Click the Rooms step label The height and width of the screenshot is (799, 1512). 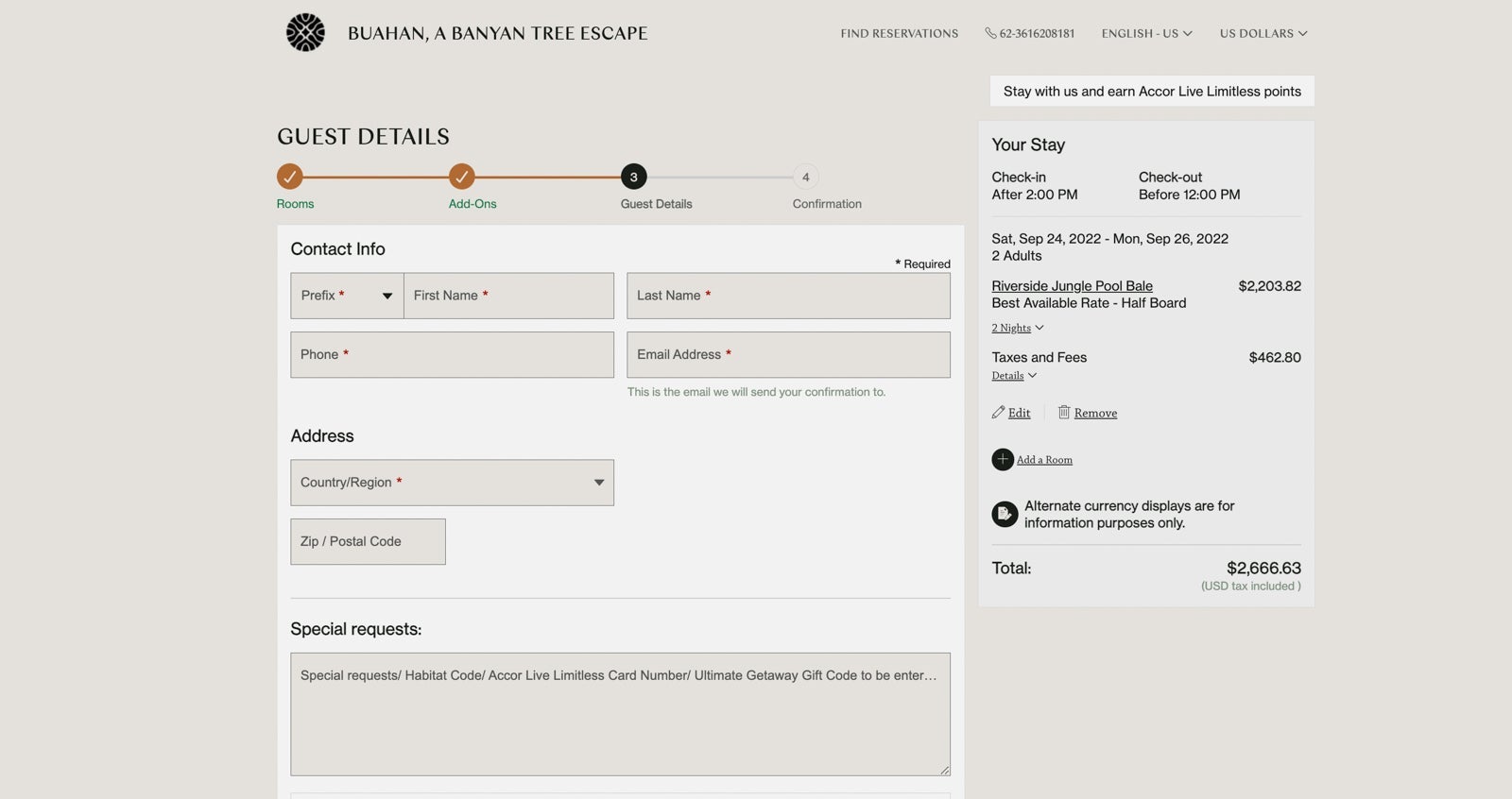[x=295, y=204]
